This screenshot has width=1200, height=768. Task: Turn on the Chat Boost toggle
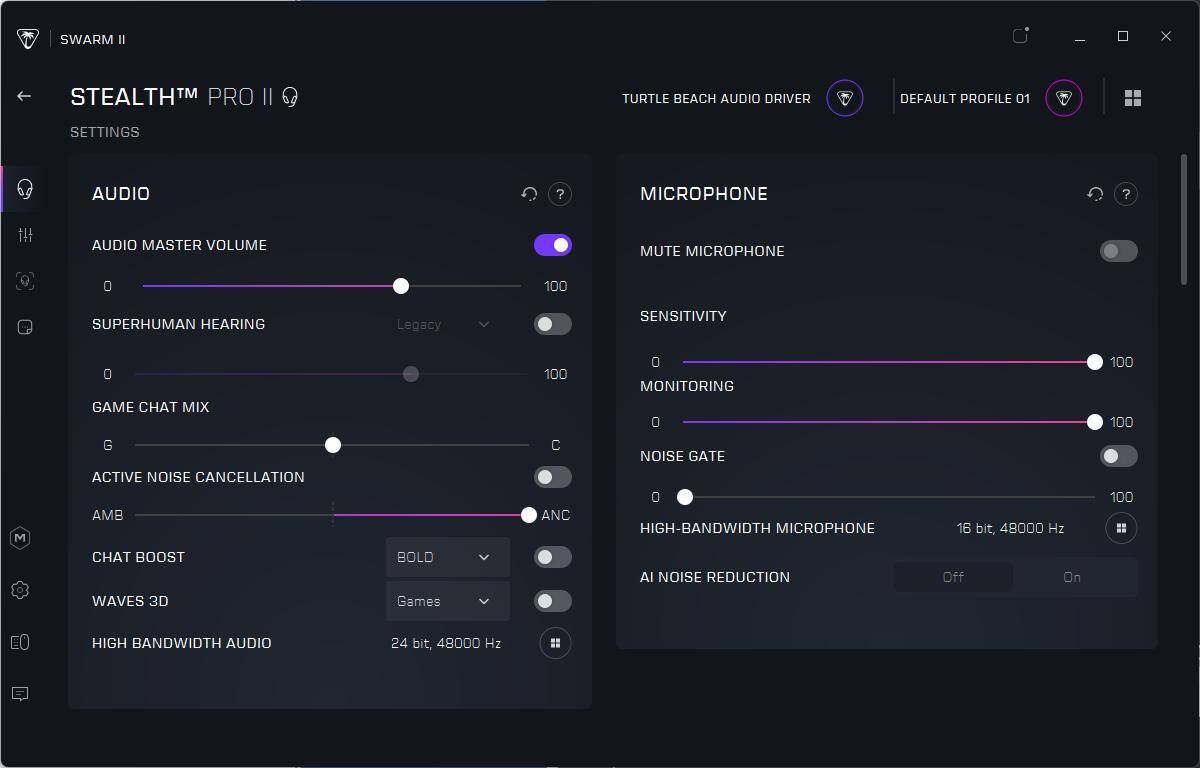pos(553,557)
